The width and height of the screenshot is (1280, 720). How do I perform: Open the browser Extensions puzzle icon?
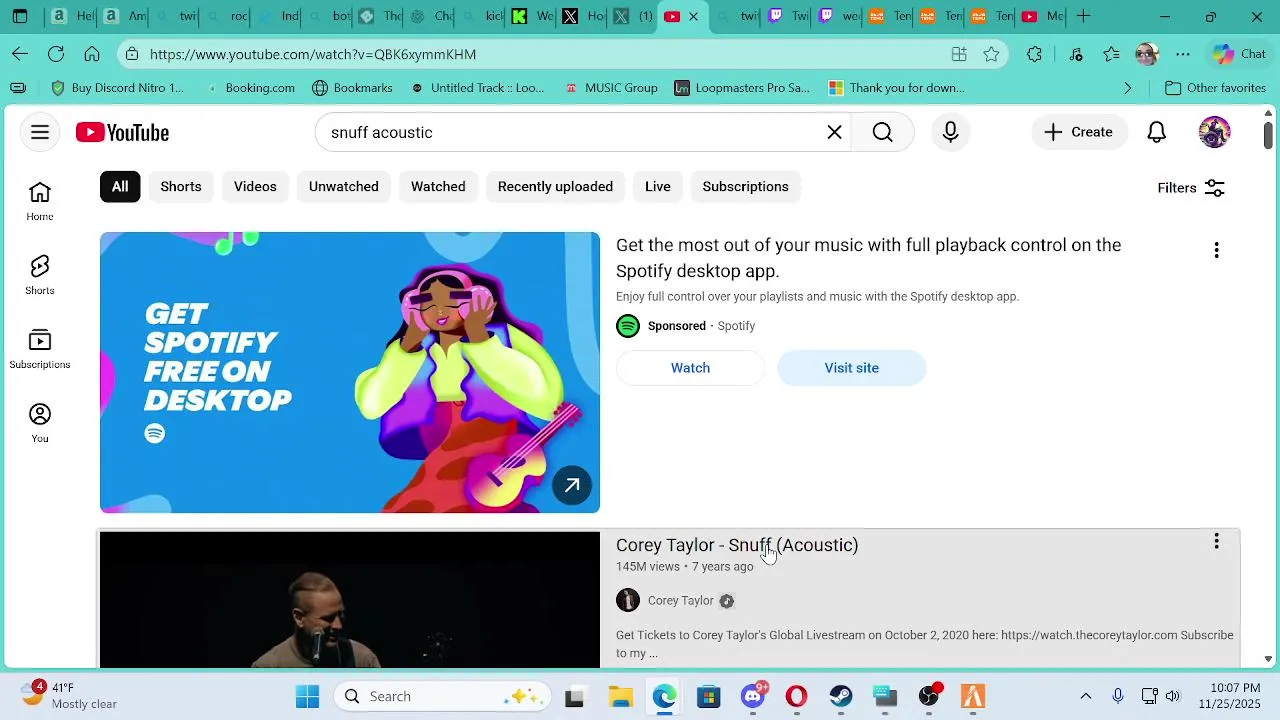click(x=1034, y=54)
